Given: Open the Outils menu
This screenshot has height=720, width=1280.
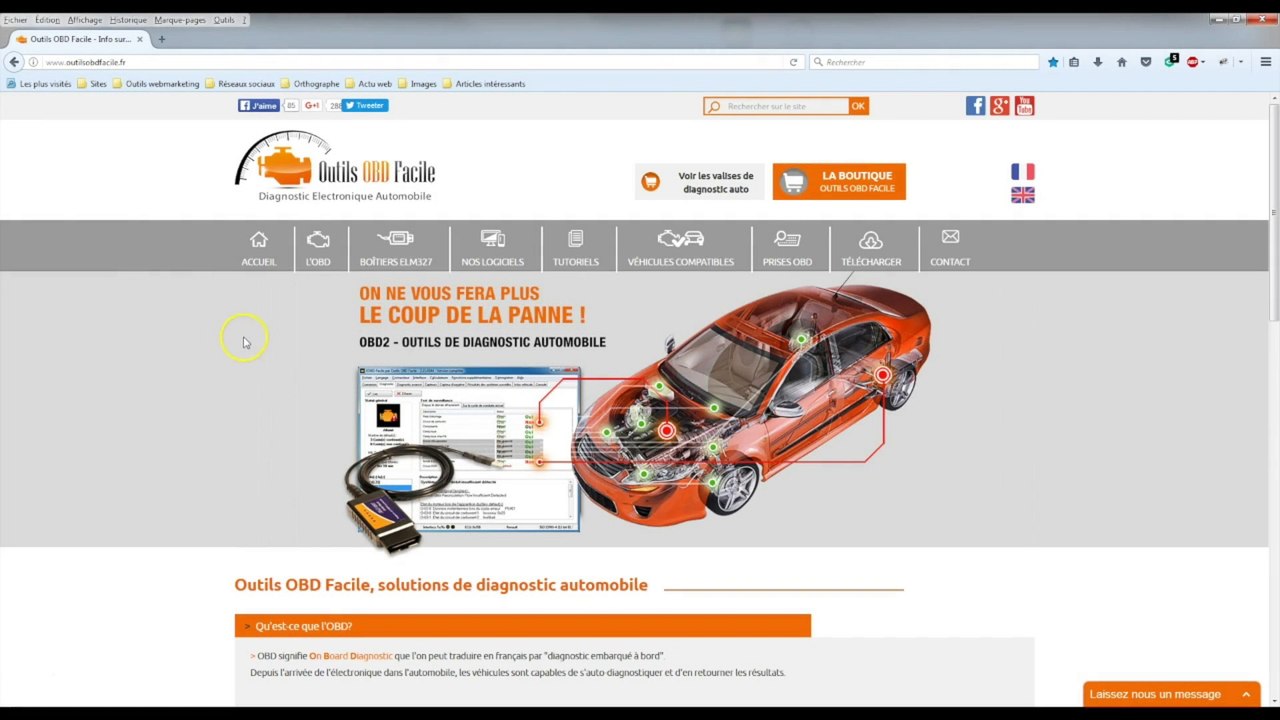Looking at the screenshot, I should coord(224,20).
